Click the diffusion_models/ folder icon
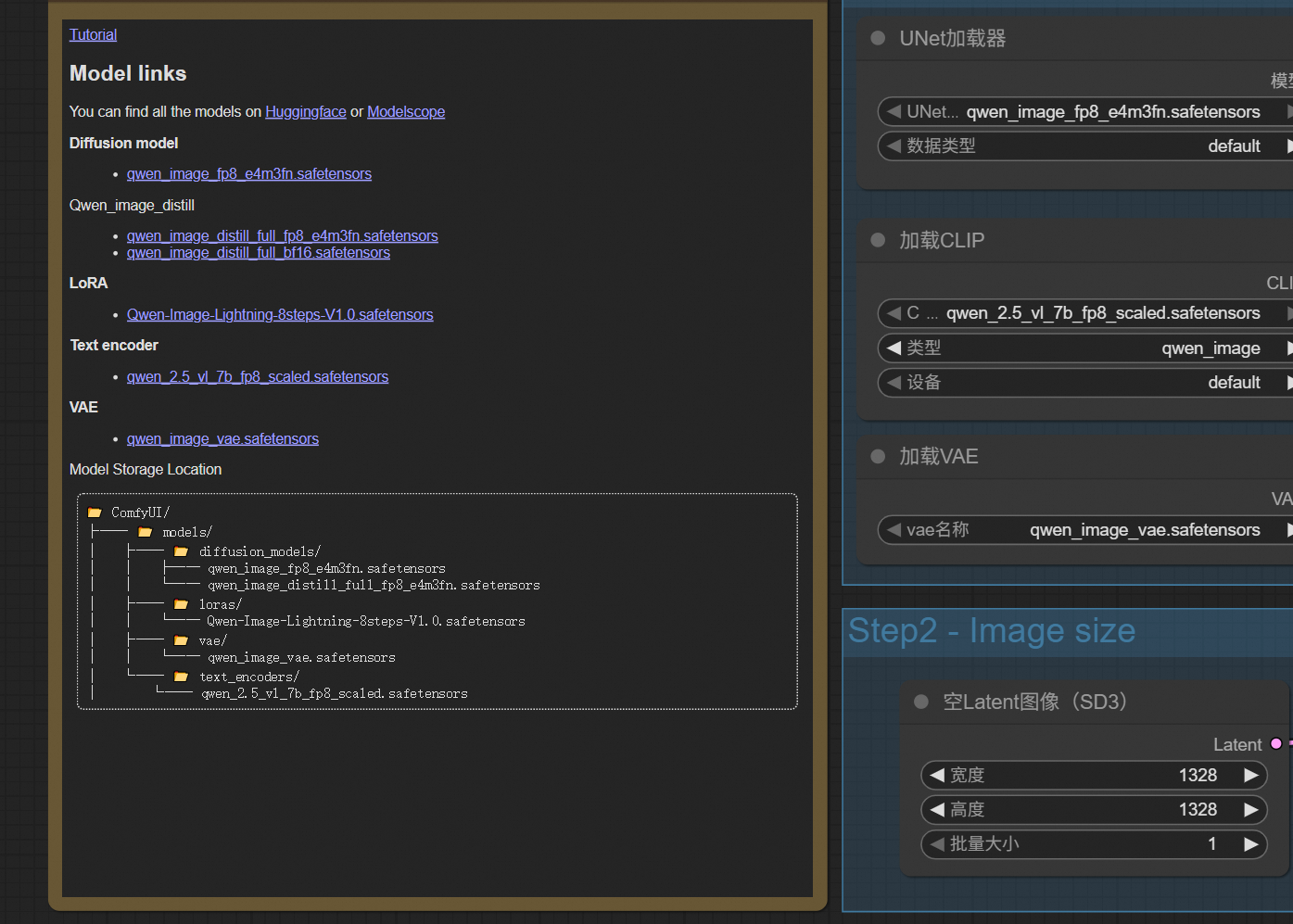 [x=182, y=551]
